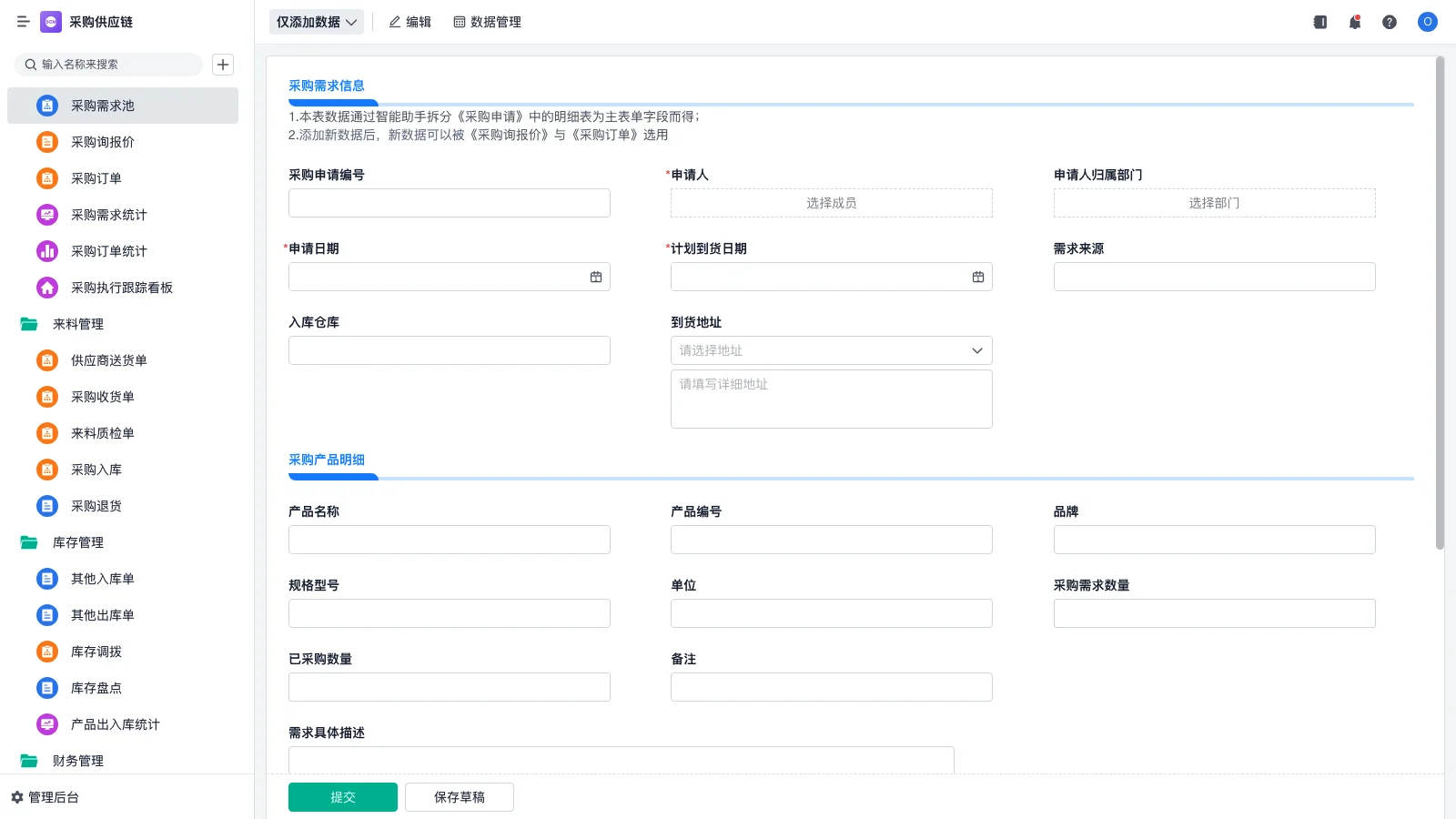Click the 供应商送货单 icon
Image resolution: width=1456 pixels, height=819 pixels.
[x=47, y=360]
